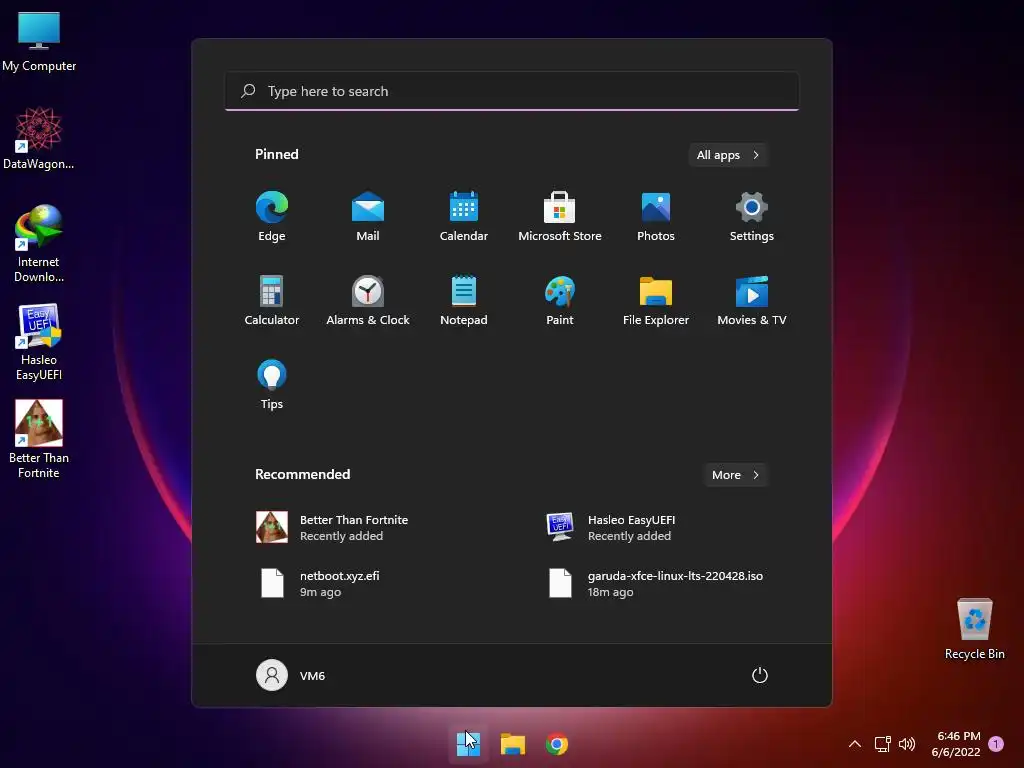
Task: Show More recommended items
Action: (x=735, y=475)
